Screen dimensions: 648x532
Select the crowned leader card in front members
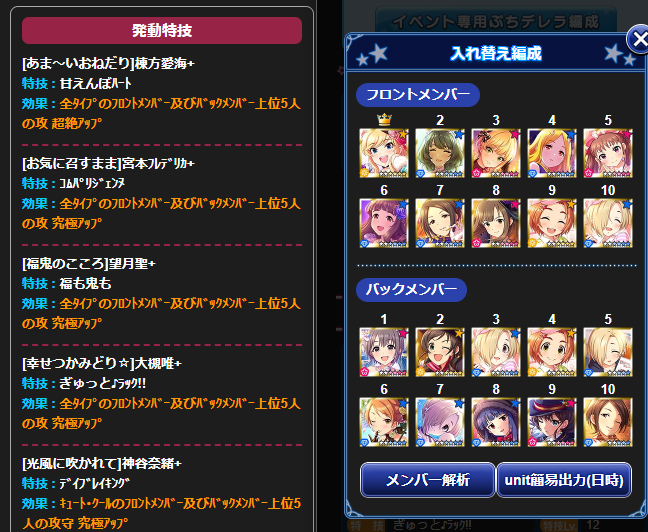[384, 153]
